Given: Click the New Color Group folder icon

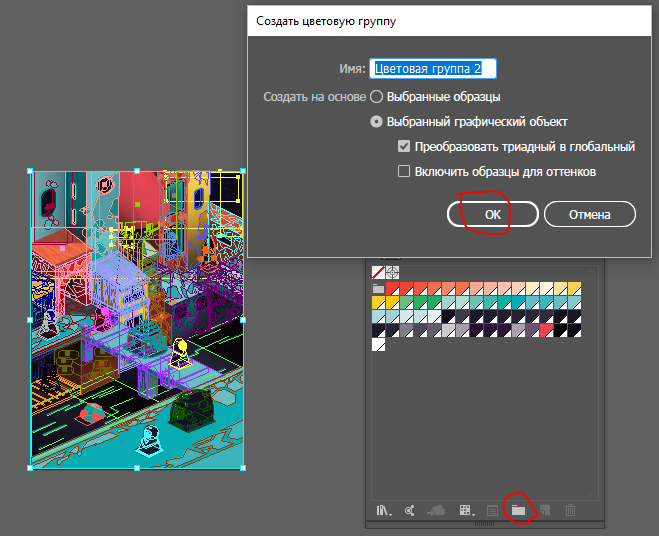Looking at the screenshot, I should click(518, 510).
